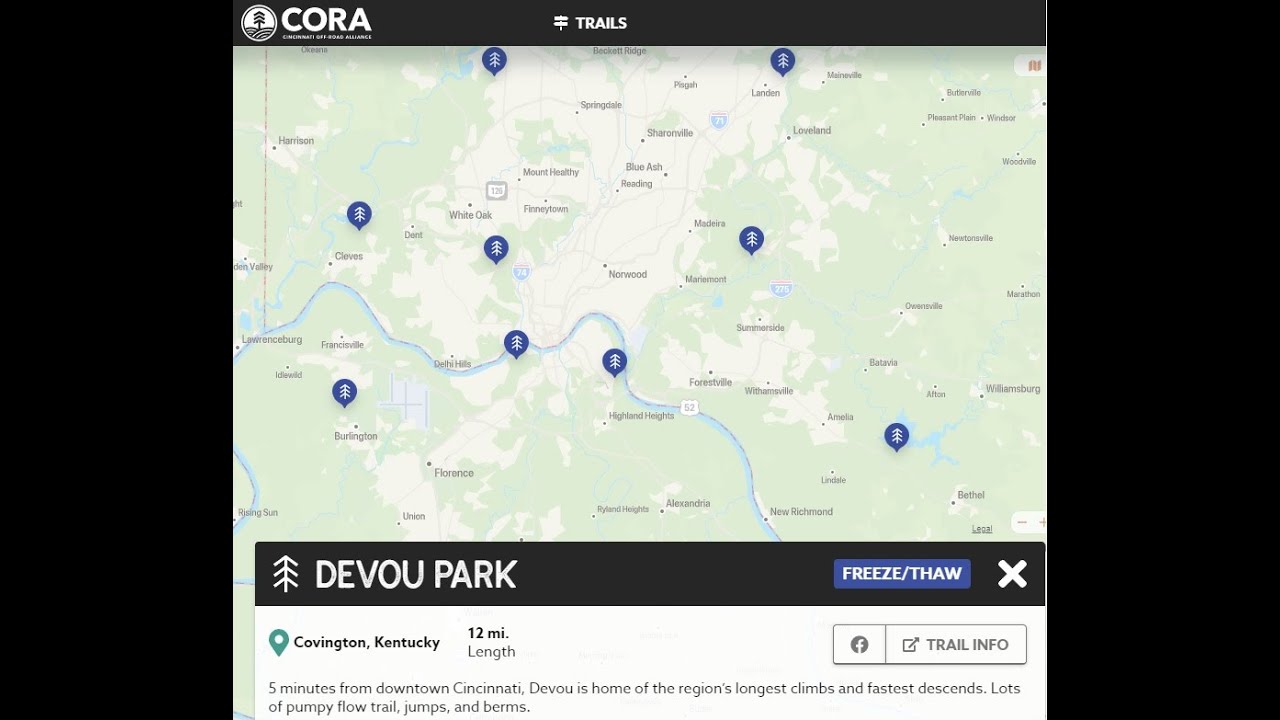
Task: Click the "New Richmond" map label
Action: tap(801, 511)
